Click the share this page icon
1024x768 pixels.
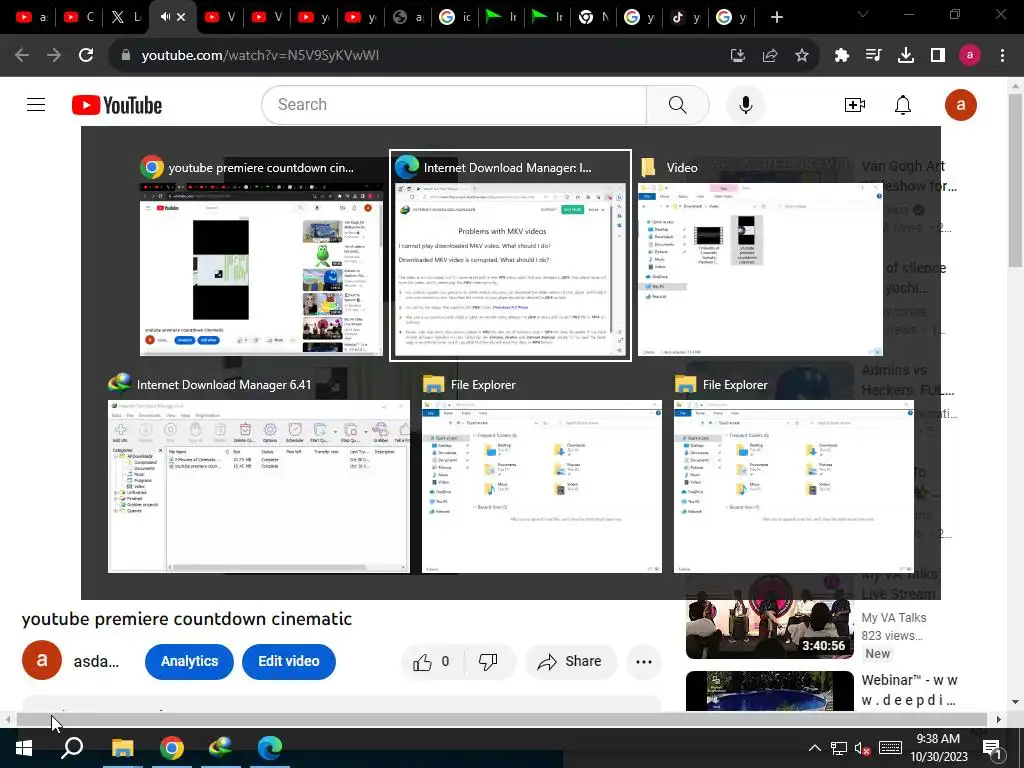click(x=770, y=56)
